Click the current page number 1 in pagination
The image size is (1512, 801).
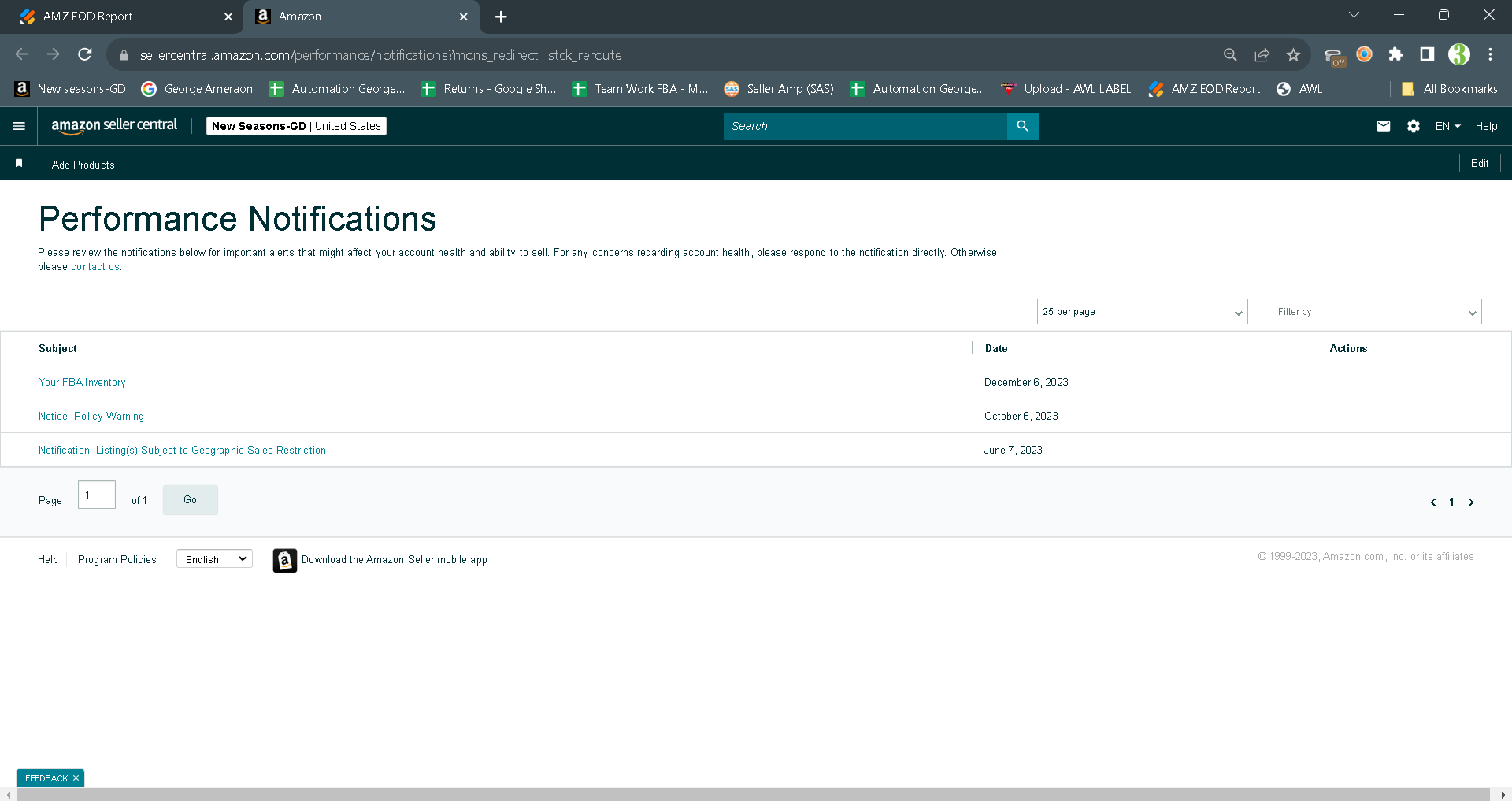tap(1451, 502)
